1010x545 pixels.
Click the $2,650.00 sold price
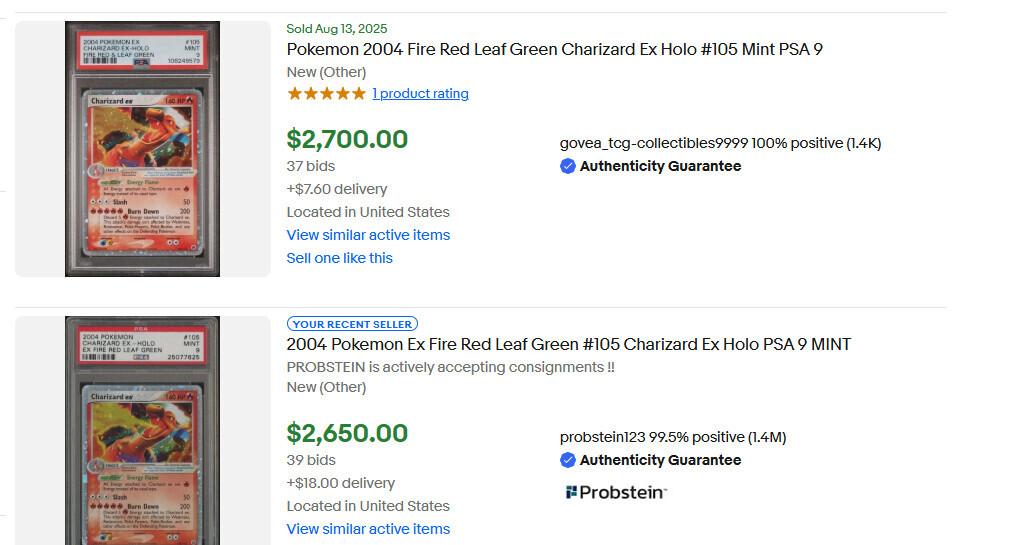click(x=347, y=434)
